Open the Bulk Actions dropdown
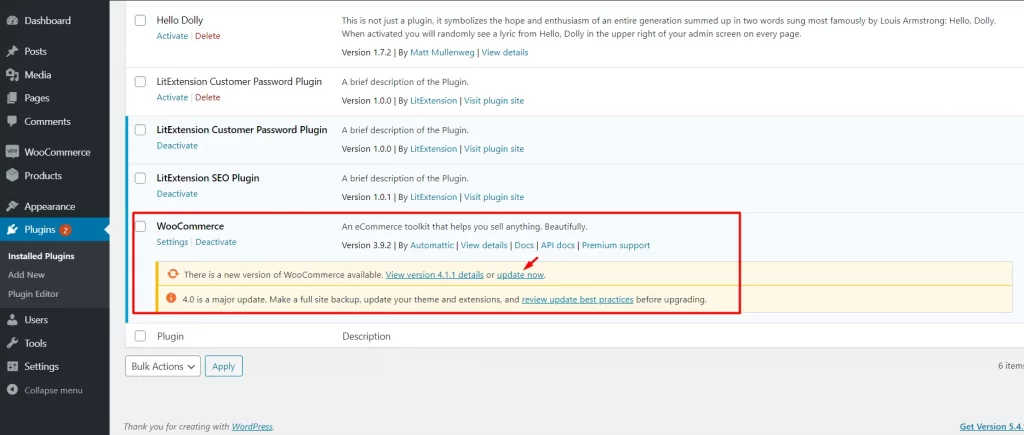This screenshot has height=435, width=1024. 163,366
